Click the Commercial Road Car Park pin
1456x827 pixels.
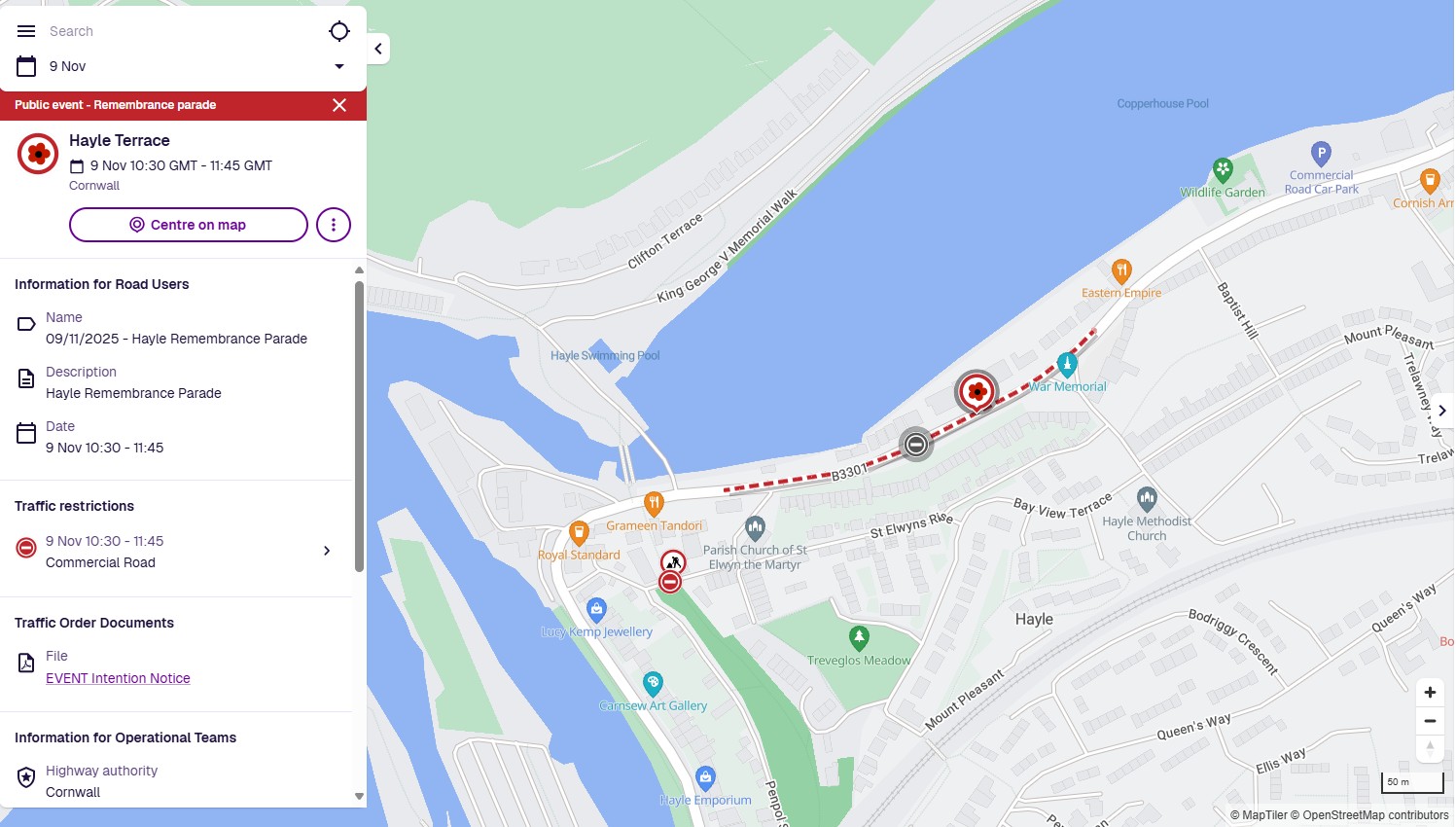click(x=1321, y=153)
